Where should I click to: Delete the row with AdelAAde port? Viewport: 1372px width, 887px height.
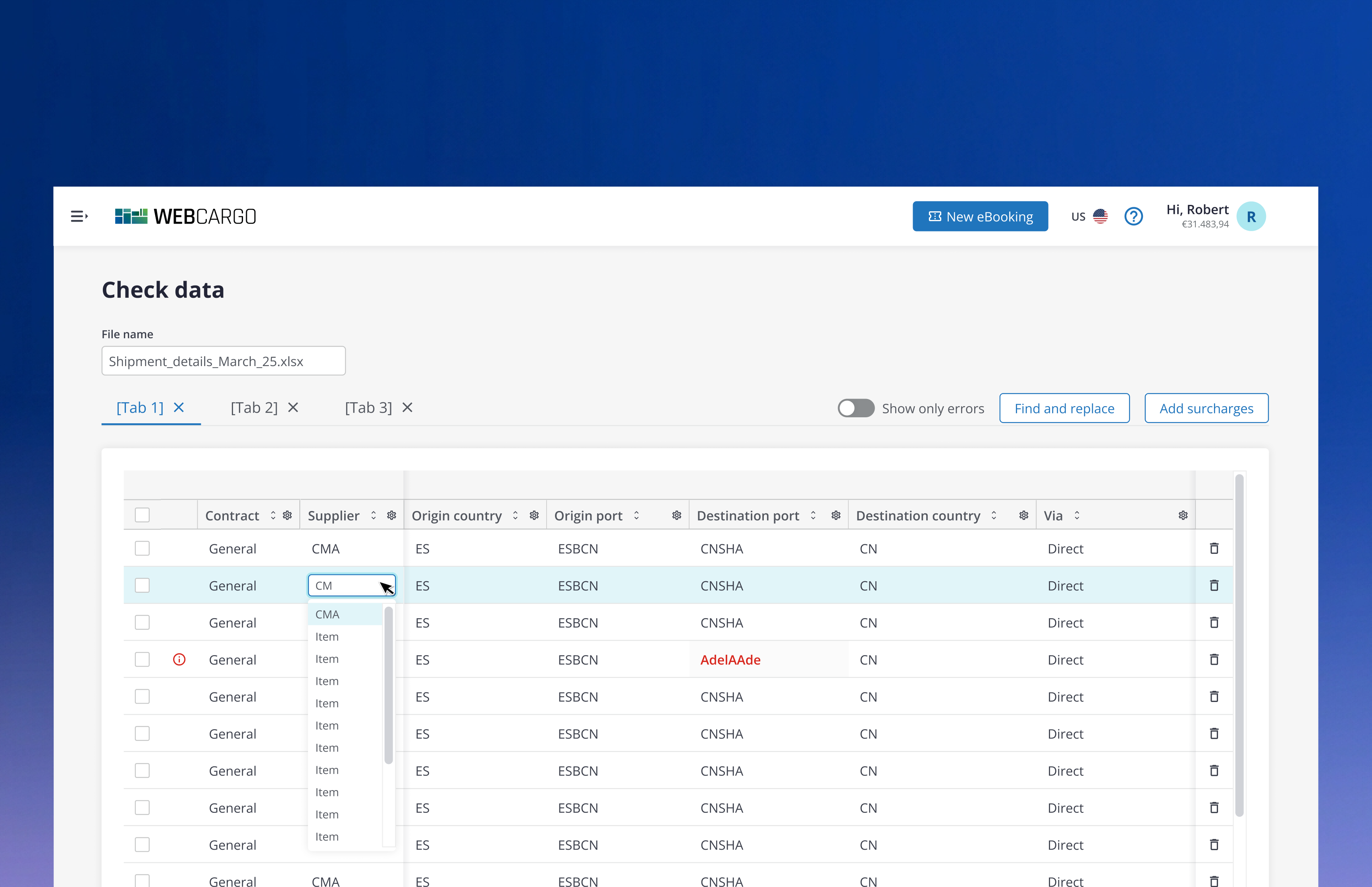point(1214,659)
